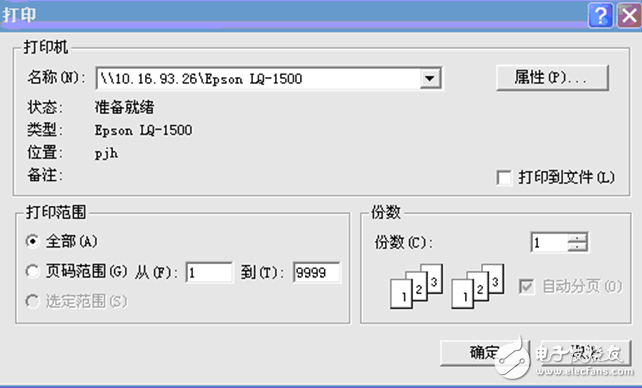Select the 页码范围(G) radio button
This screenshot has width=642, height=388.
coord(32,271)
